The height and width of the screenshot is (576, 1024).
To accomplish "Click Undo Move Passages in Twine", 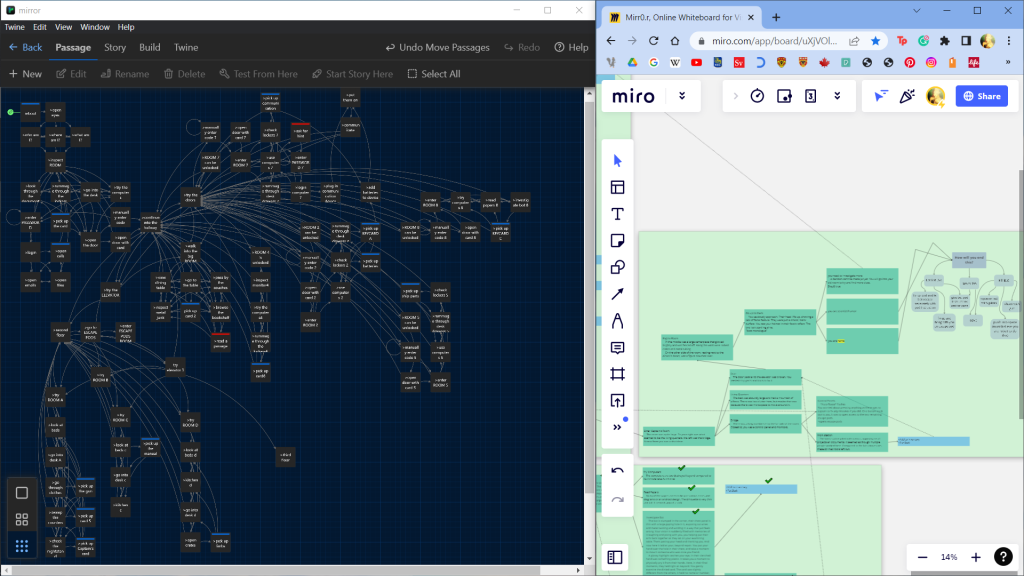I will (x=438, y=47).
